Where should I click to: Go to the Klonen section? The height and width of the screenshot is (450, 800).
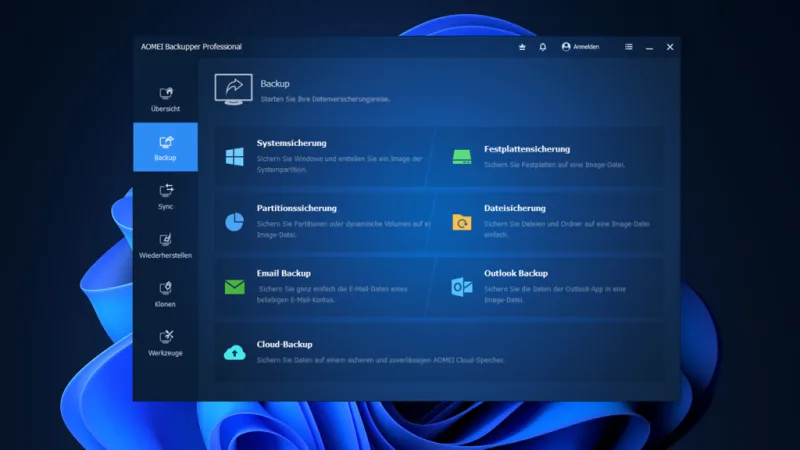(165, 294)
